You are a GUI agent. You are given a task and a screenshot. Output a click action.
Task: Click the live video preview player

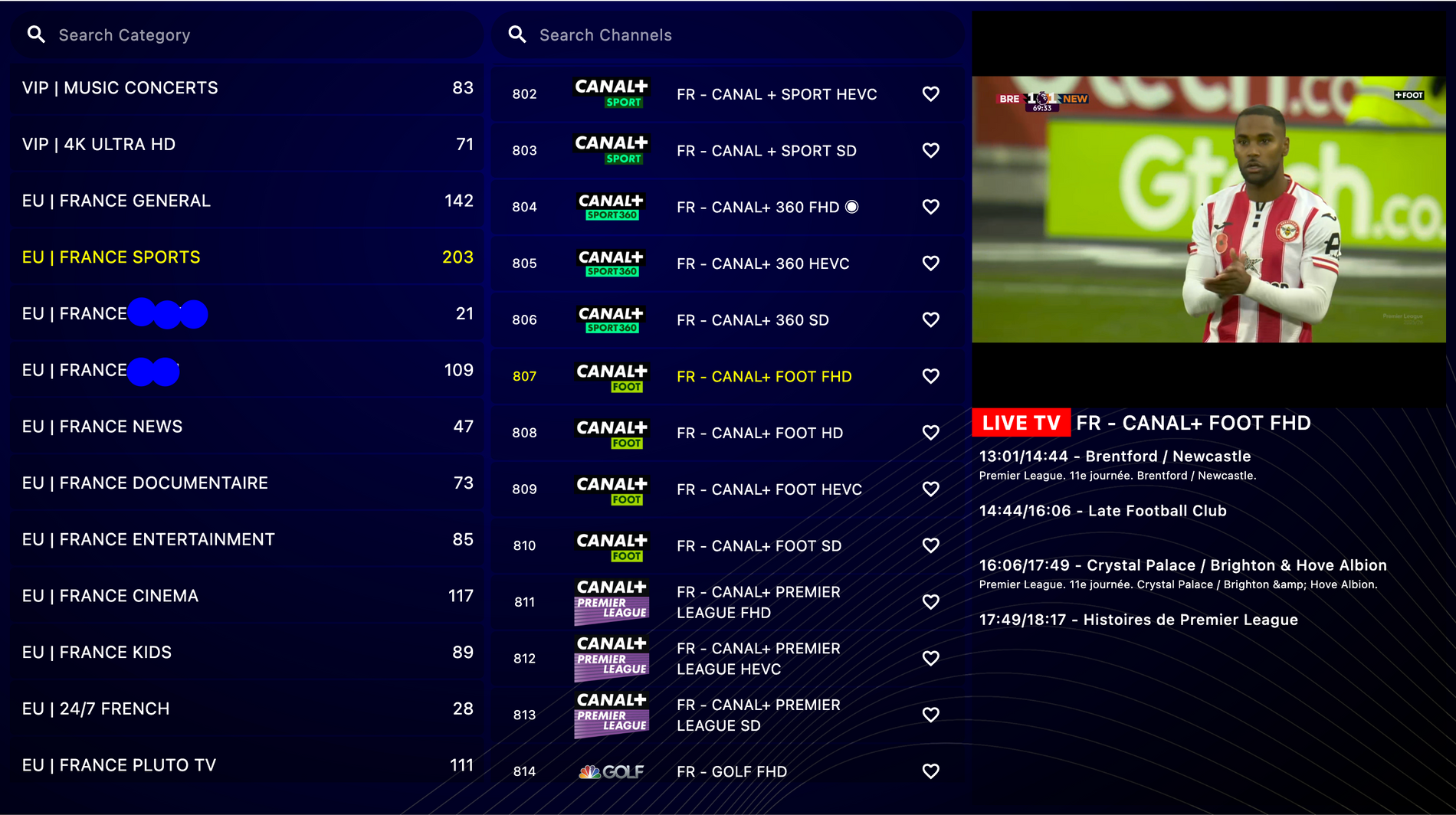click(1208, 209)
